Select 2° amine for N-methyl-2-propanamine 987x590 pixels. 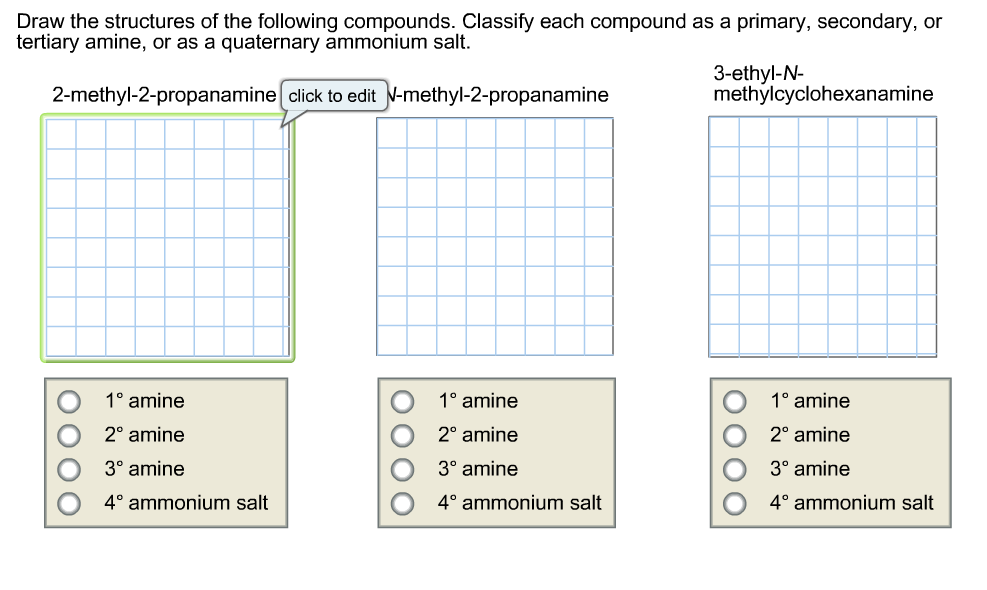pyautogui.click(x=402, y=434)
